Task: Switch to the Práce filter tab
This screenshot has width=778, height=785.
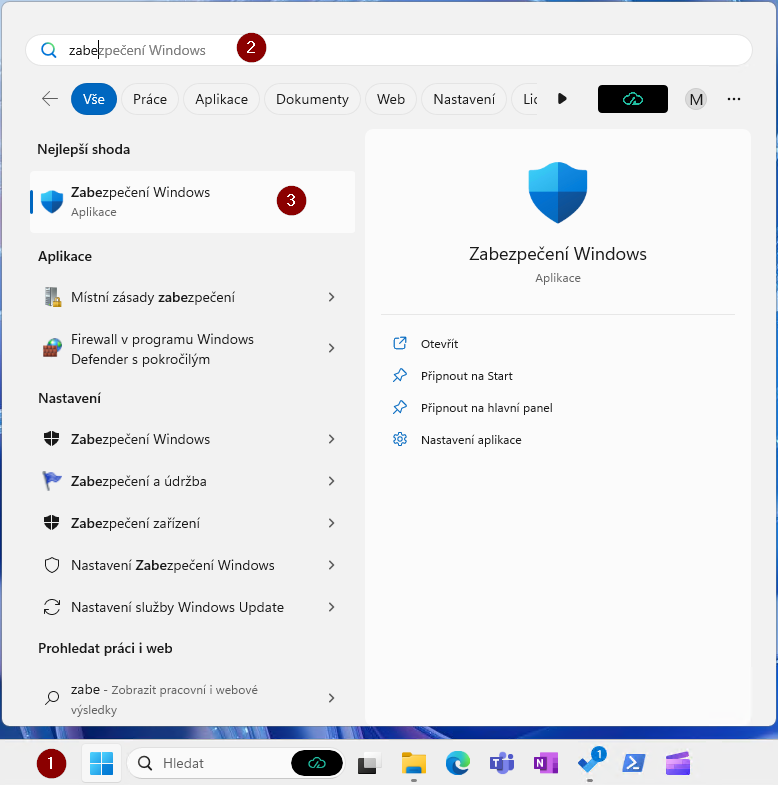Action: click(150, 99)
